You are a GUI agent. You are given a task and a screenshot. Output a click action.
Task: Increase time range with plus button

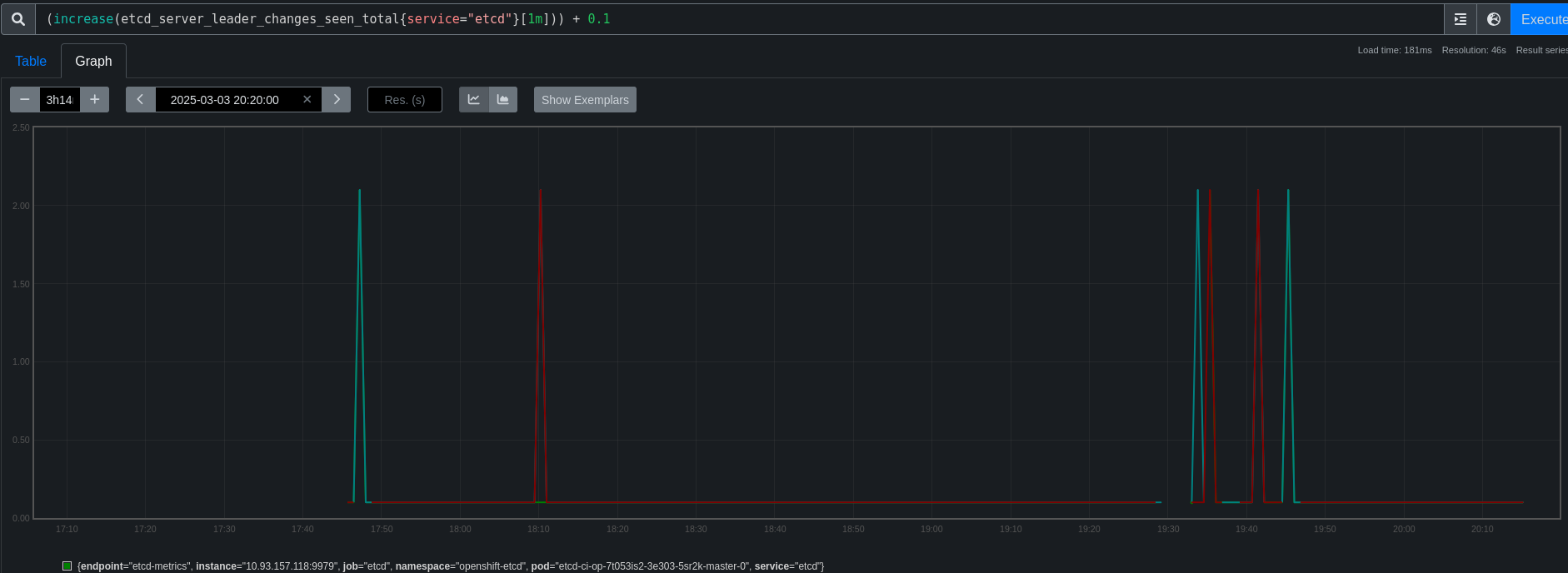pyautogui.click(x=95, y=99)
